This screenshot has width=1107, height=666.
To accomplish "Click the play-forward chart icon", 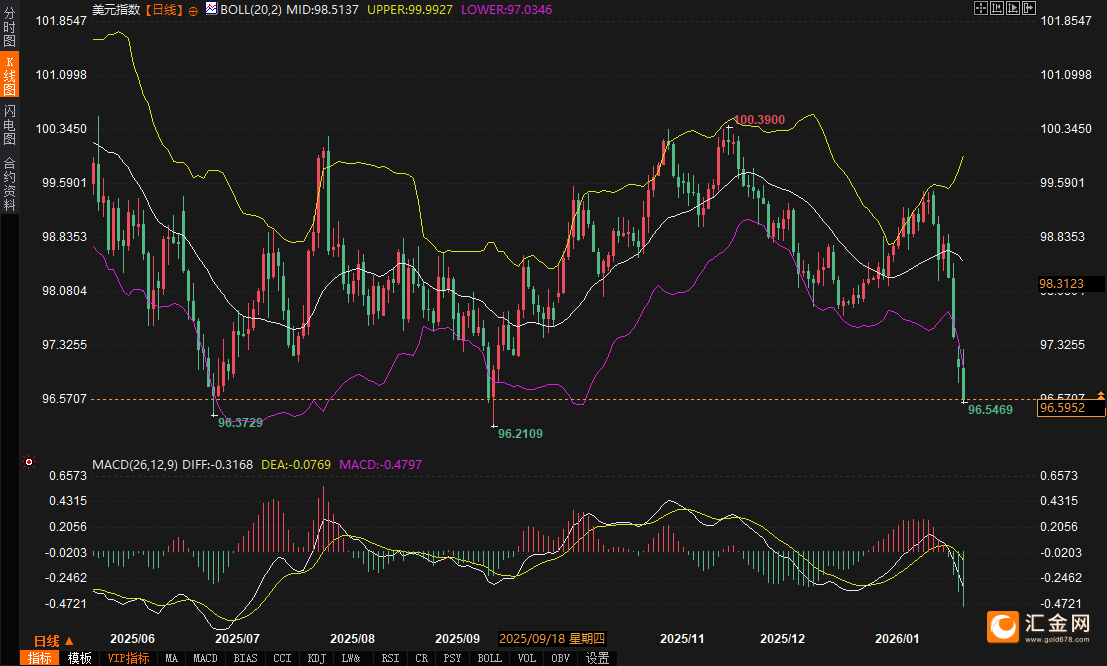I will (1011, 8).
